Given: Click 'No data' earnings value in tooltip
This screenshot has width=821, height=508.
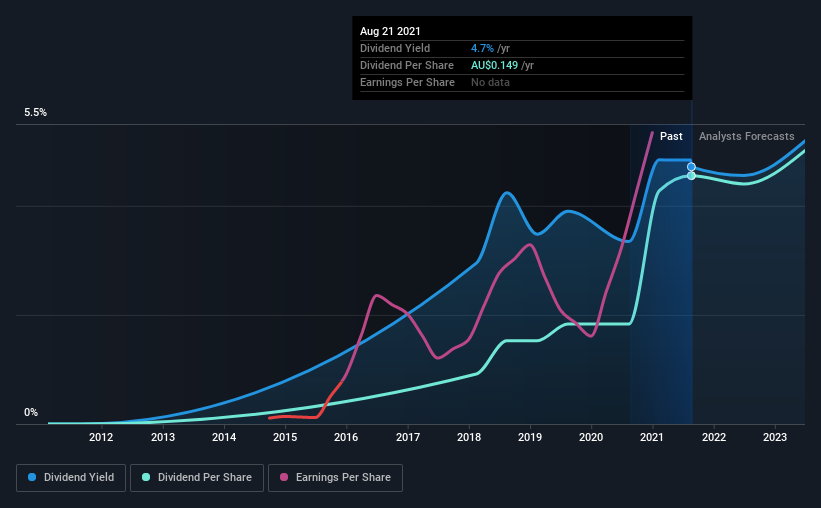Looking at the screenshot, I should coord(490,82).
